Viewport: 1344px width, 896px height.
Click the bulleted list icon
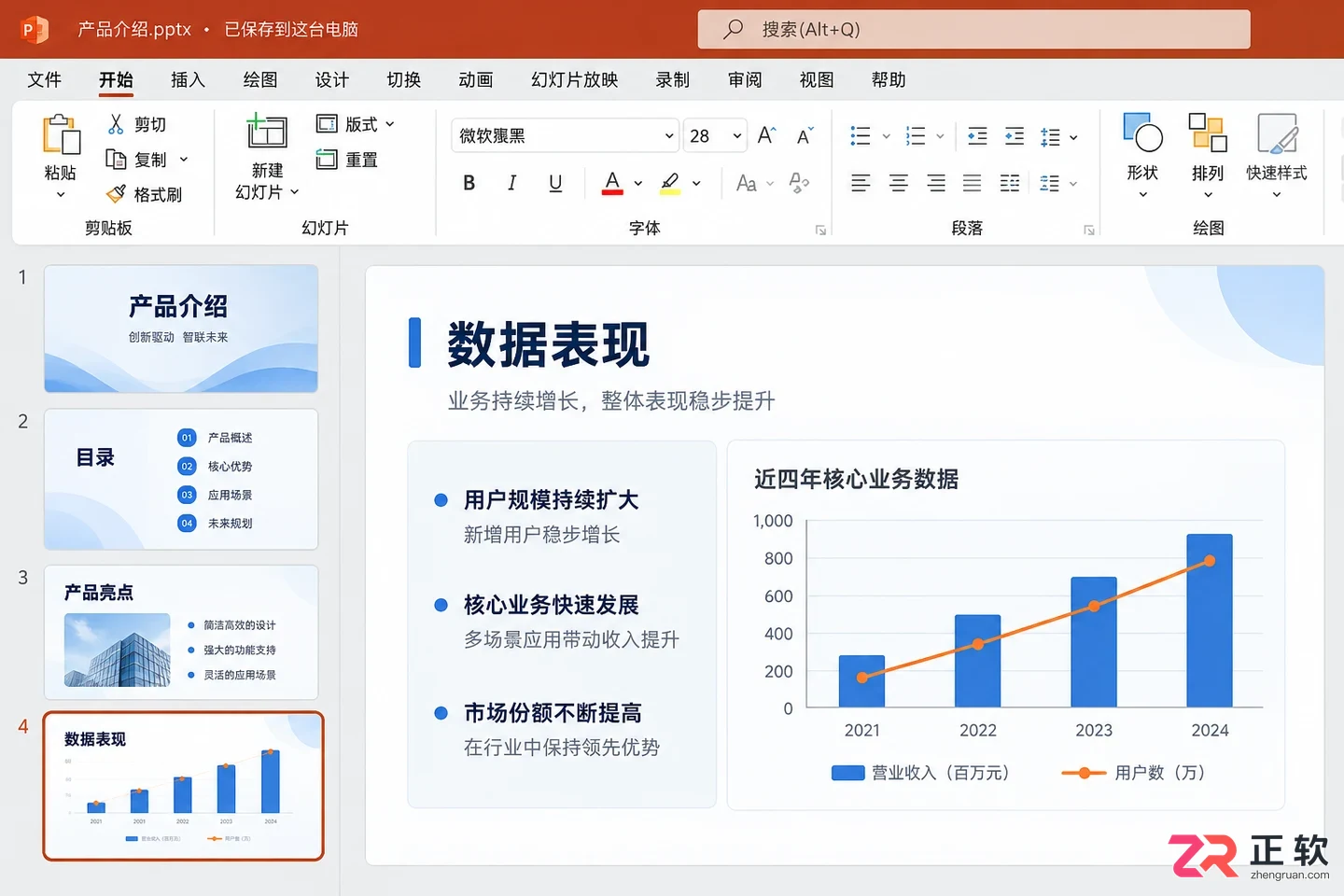coord(861,136)
